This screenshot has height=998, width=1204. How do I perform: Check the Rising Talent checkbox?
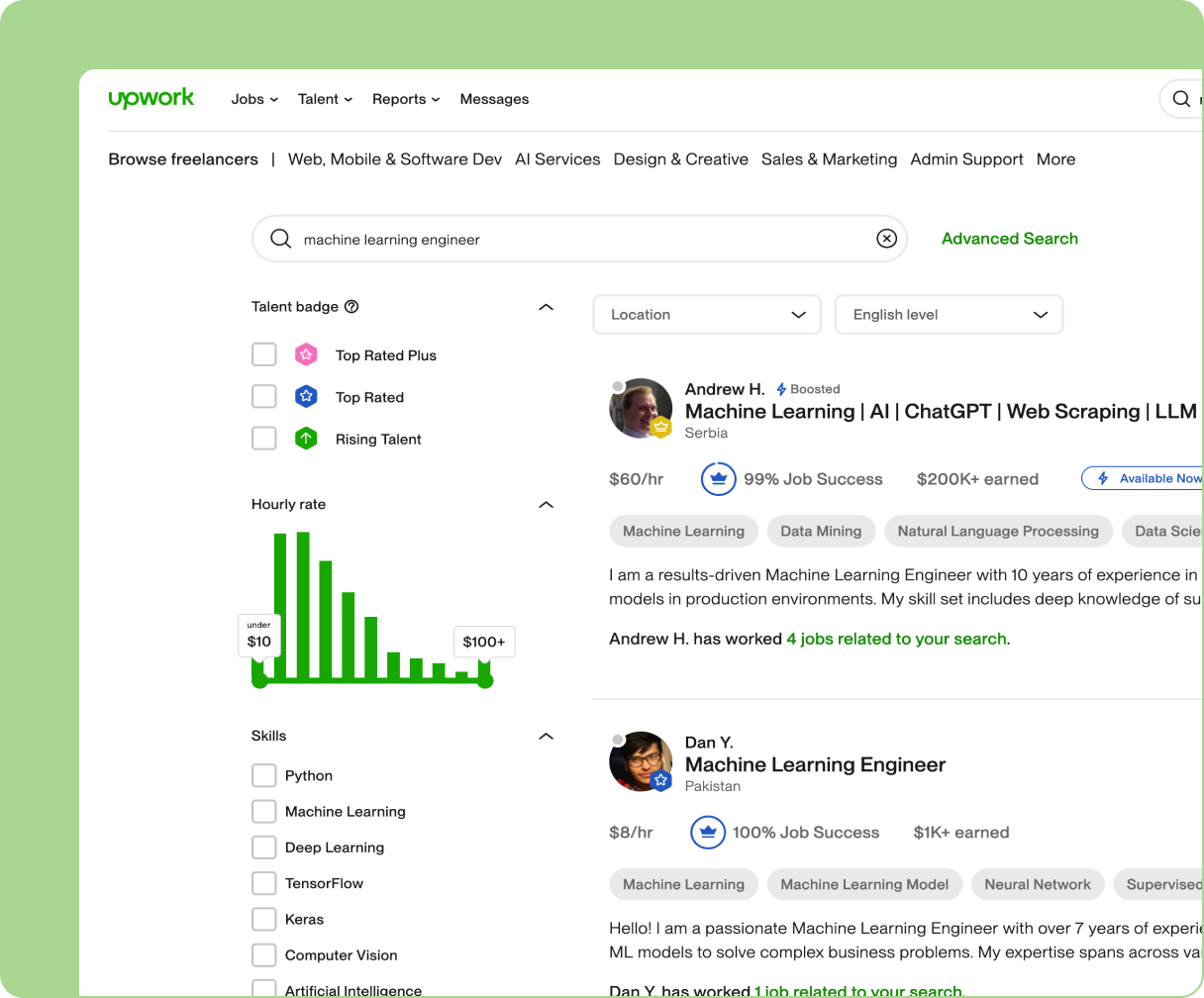(x=264, y=439)
